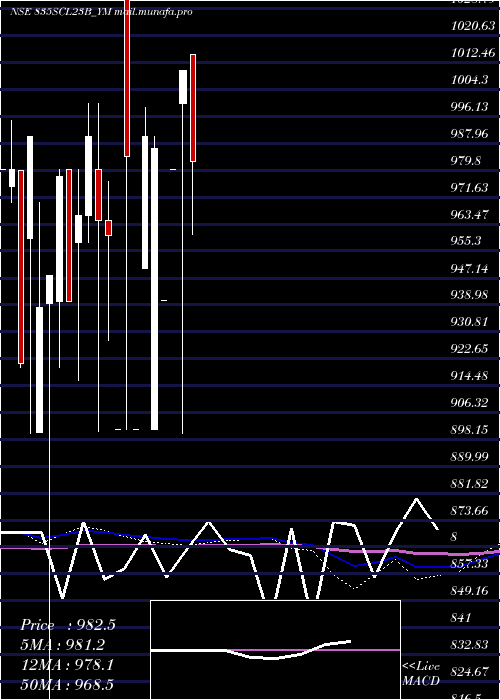Click the 922.65 price axis label

470,349
